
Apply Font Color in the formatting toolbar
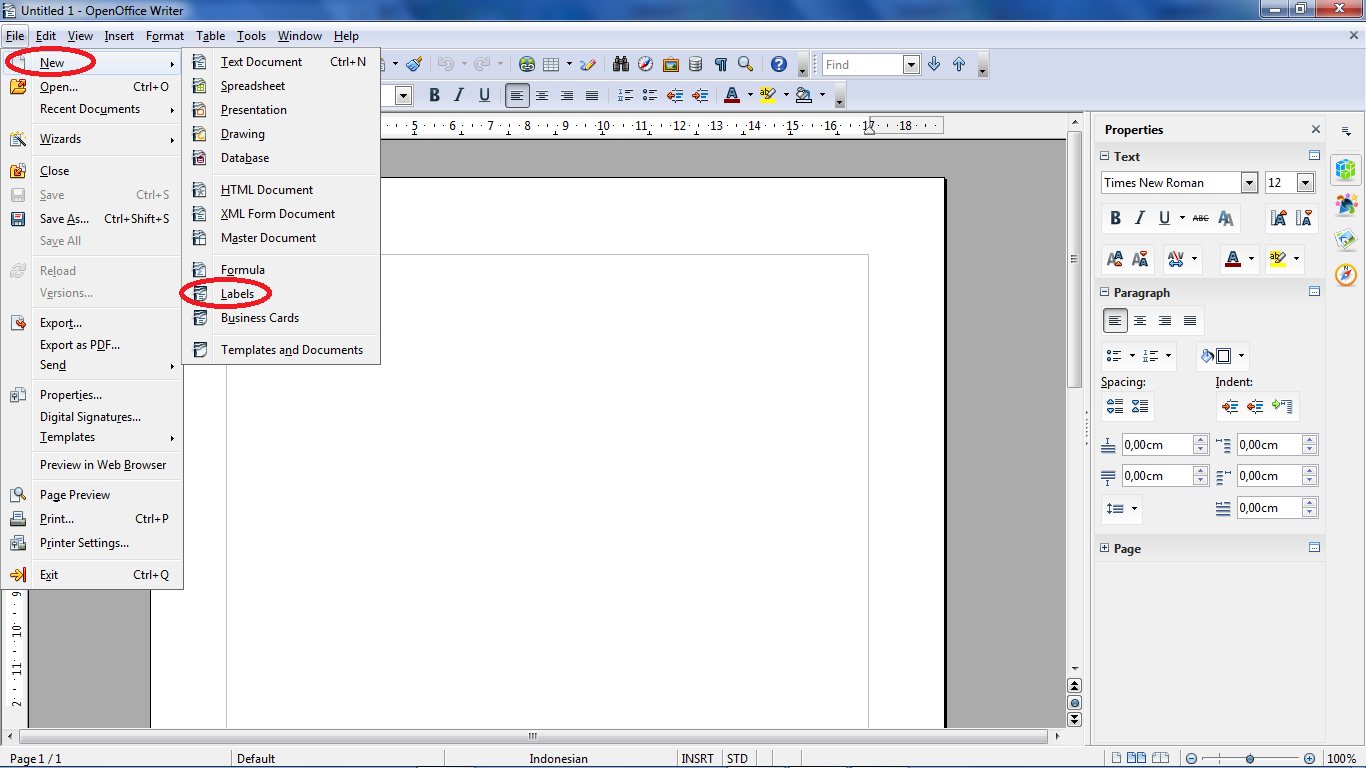pos(732,96)
